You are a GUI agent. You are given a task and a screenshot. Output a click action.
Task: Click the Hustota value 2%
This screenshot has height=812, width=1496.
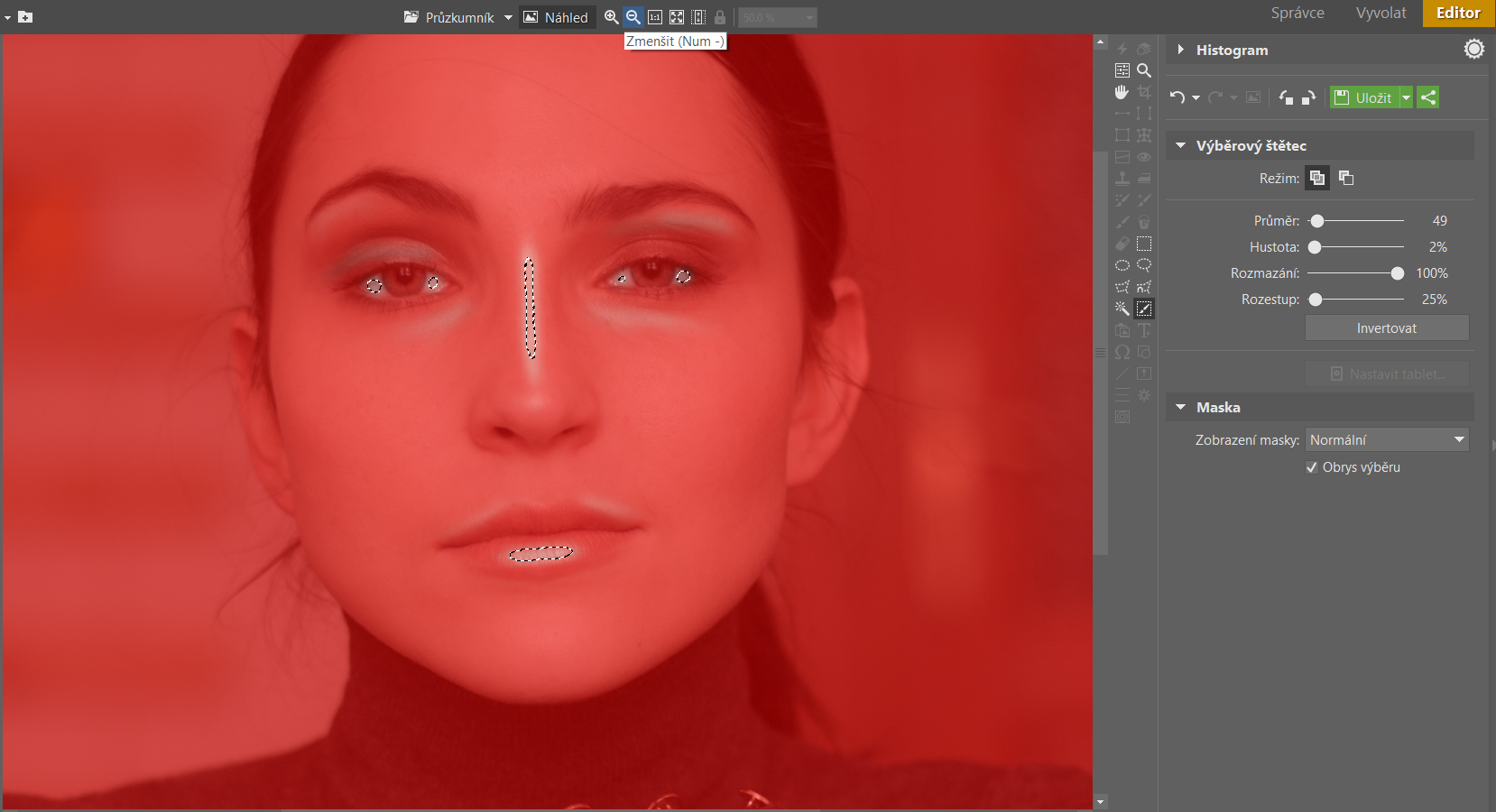(1438, 247)
